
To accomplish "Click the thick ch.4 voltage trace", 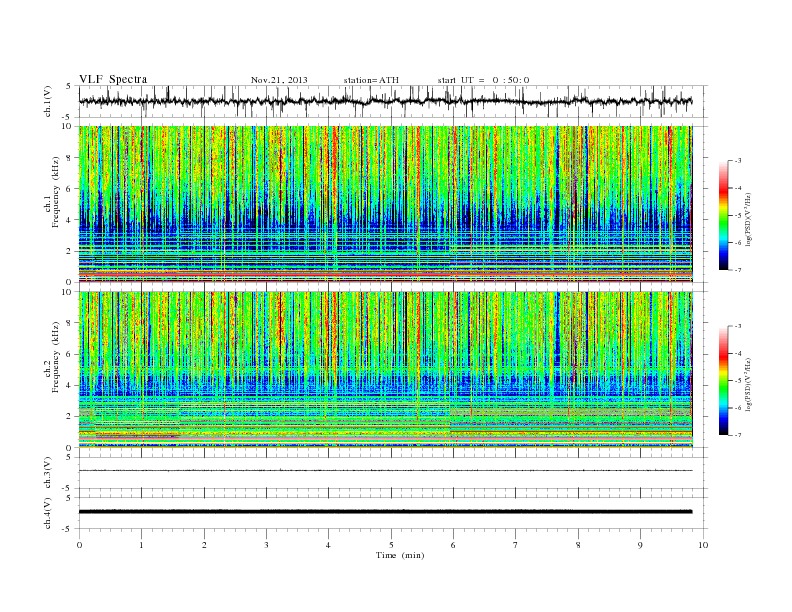I will click(385, 512).
